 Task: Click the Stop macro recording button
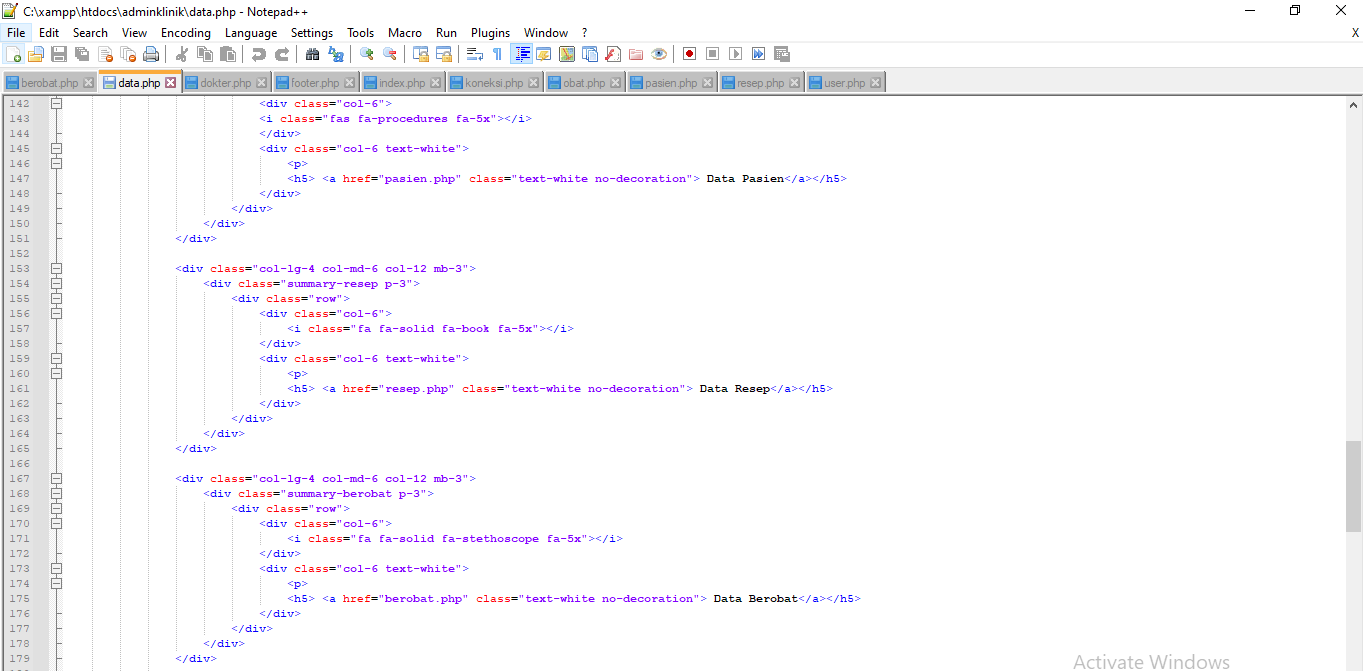coord(712,54)
